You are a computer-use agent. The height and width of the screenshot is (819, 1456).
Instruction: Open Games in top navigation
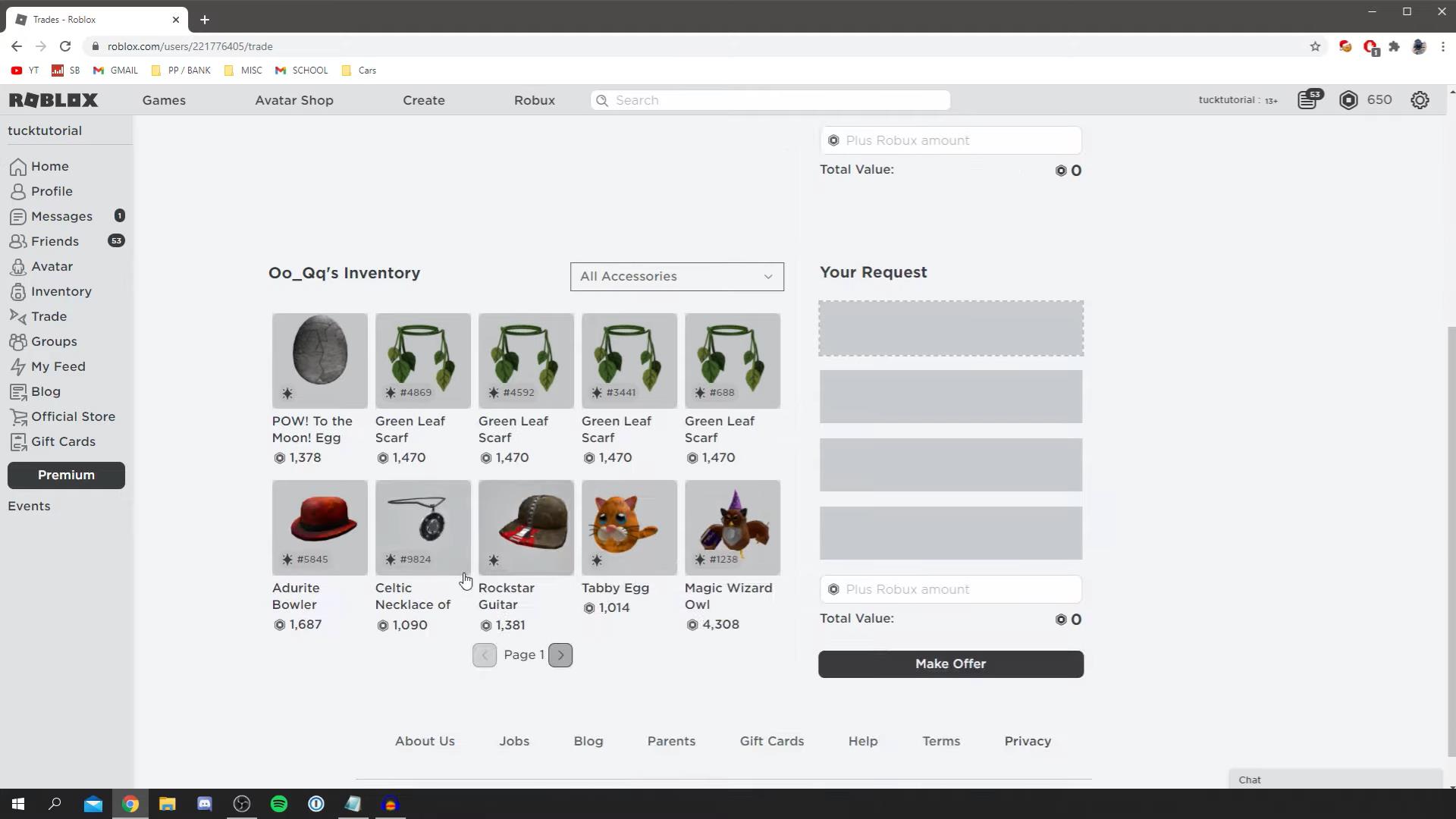(164, 100)
